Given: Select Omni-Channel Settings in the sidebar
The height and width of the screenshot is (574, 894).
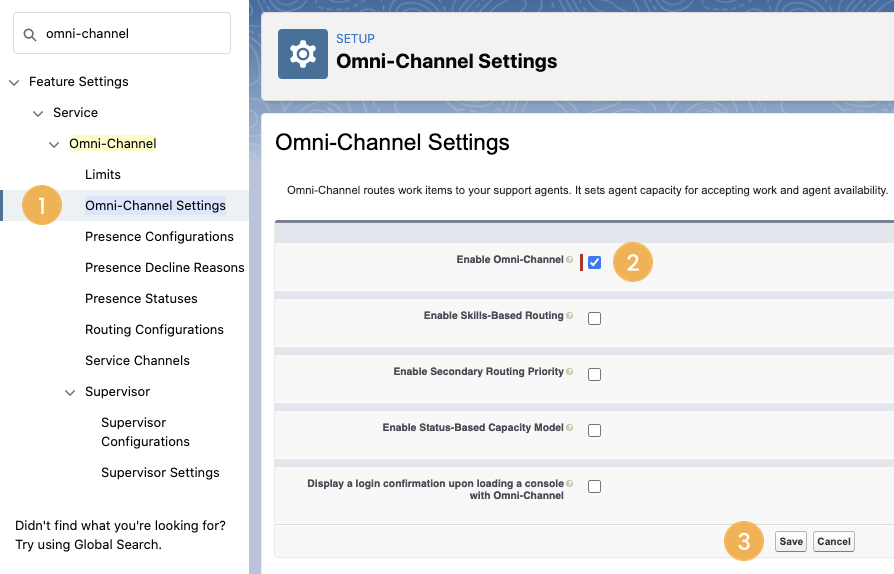Looking at the screenshot, I should [x=155, y=205].
